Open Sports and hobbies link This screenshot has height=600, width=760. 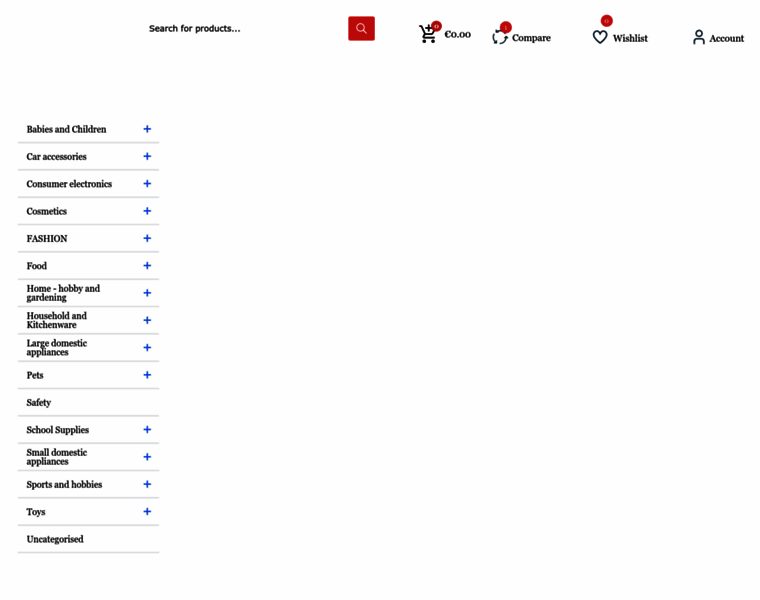click(x=64, y=484)
